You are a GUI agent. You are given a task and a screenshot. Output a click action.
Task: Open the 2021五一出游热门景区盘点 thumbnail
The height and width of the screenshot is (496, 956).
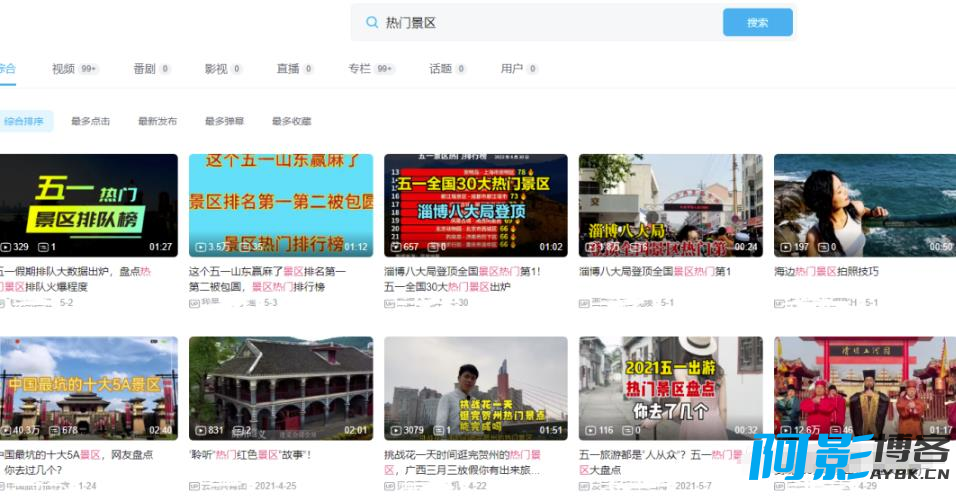click(x=671, y=388)
